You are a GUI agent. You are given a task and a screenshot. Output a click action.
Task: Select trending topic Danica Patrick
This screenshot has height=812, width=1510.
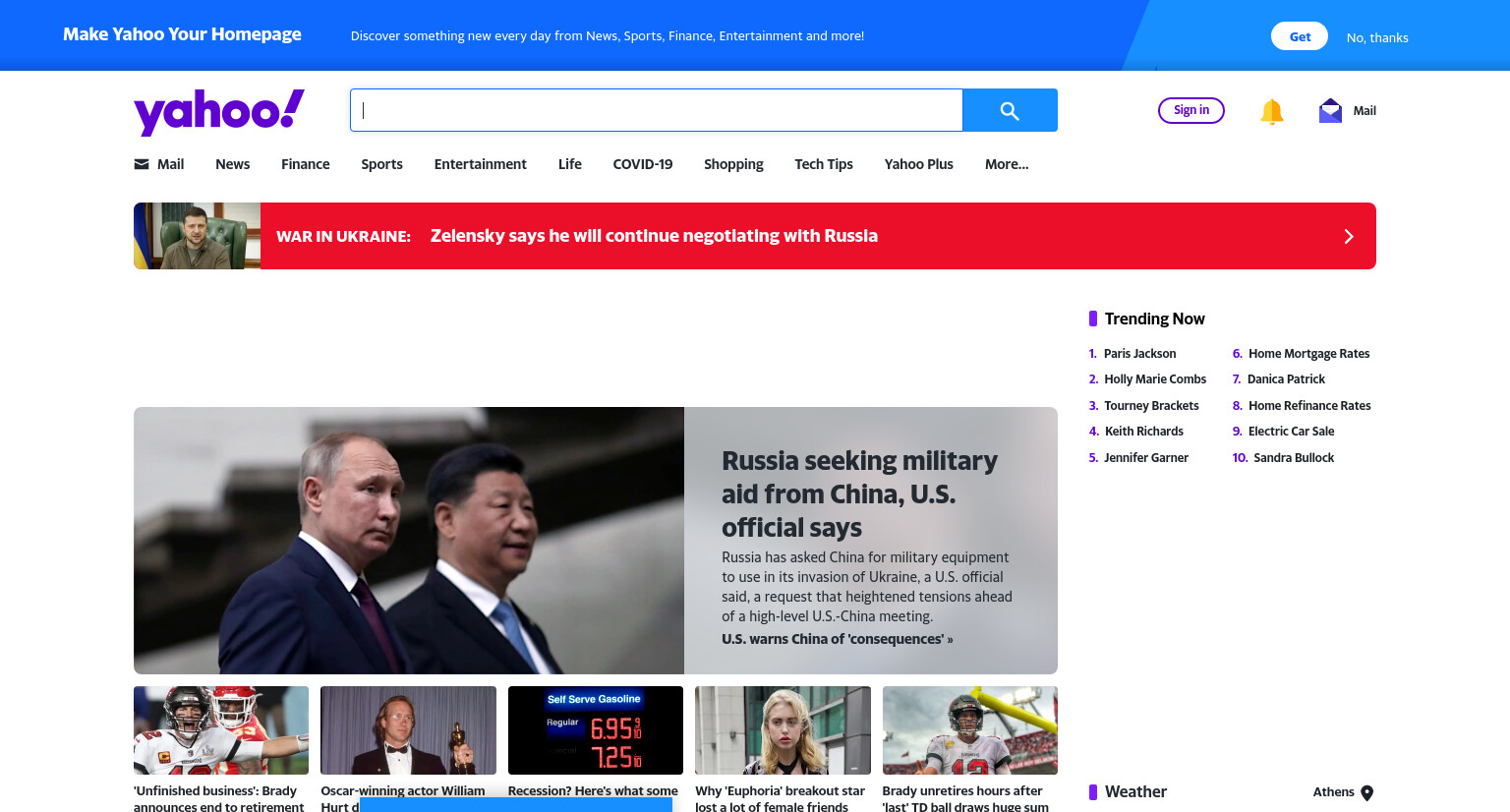pyautogui.click(x=1286, y=379)
